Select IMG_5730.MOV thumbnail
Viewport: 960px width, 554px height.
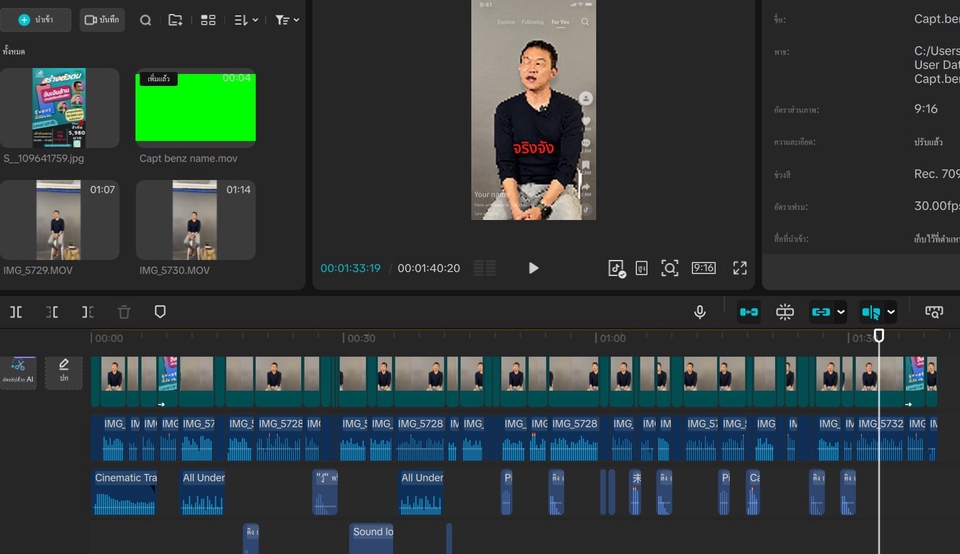(195, 220)
